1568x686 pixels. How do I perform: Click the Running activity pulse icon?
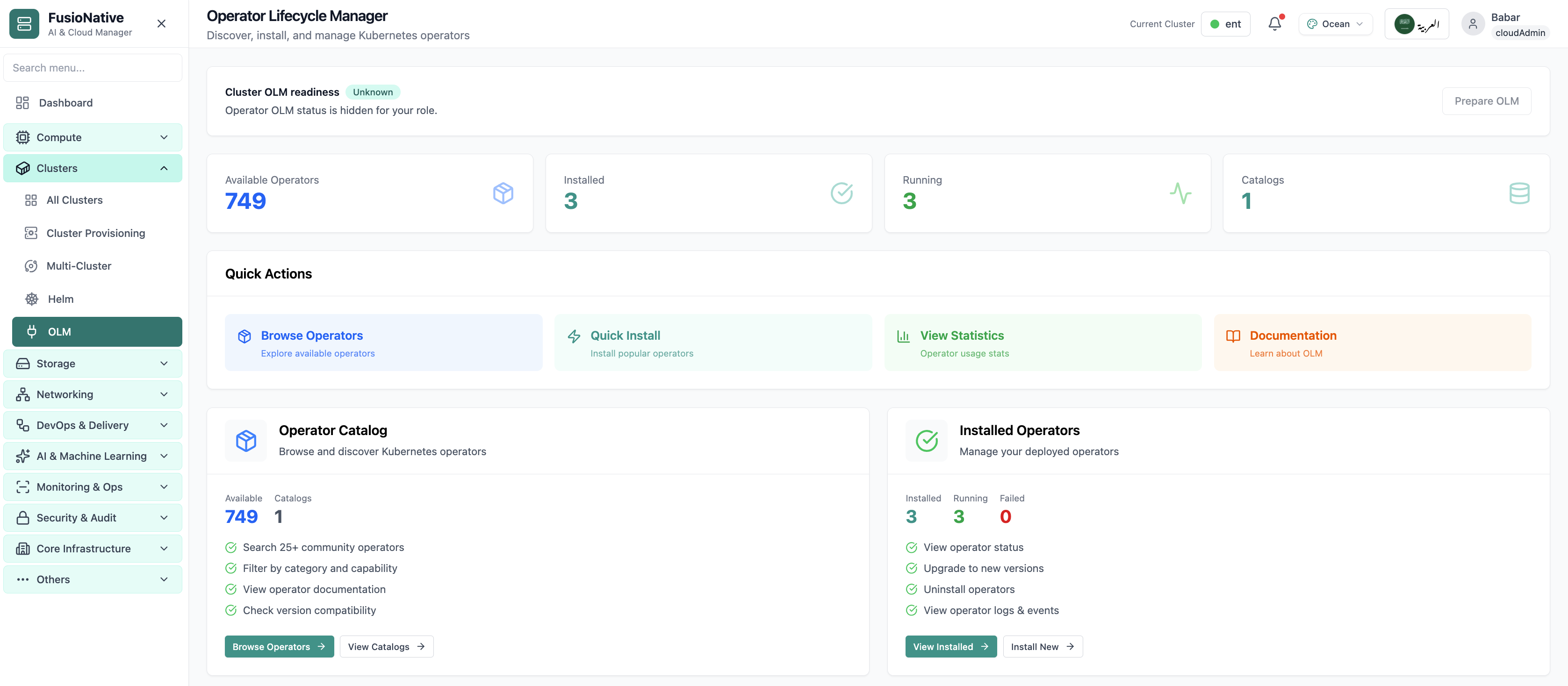tap(1181, 193)
